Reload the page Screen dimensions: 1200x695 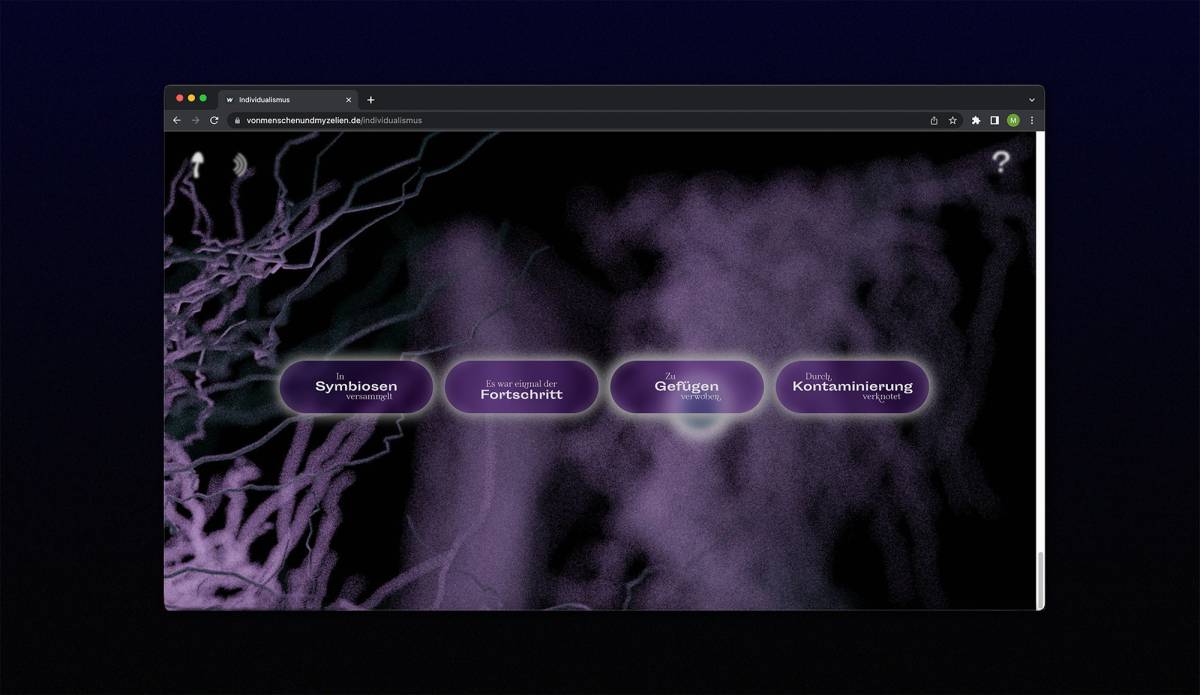point(214,120)
